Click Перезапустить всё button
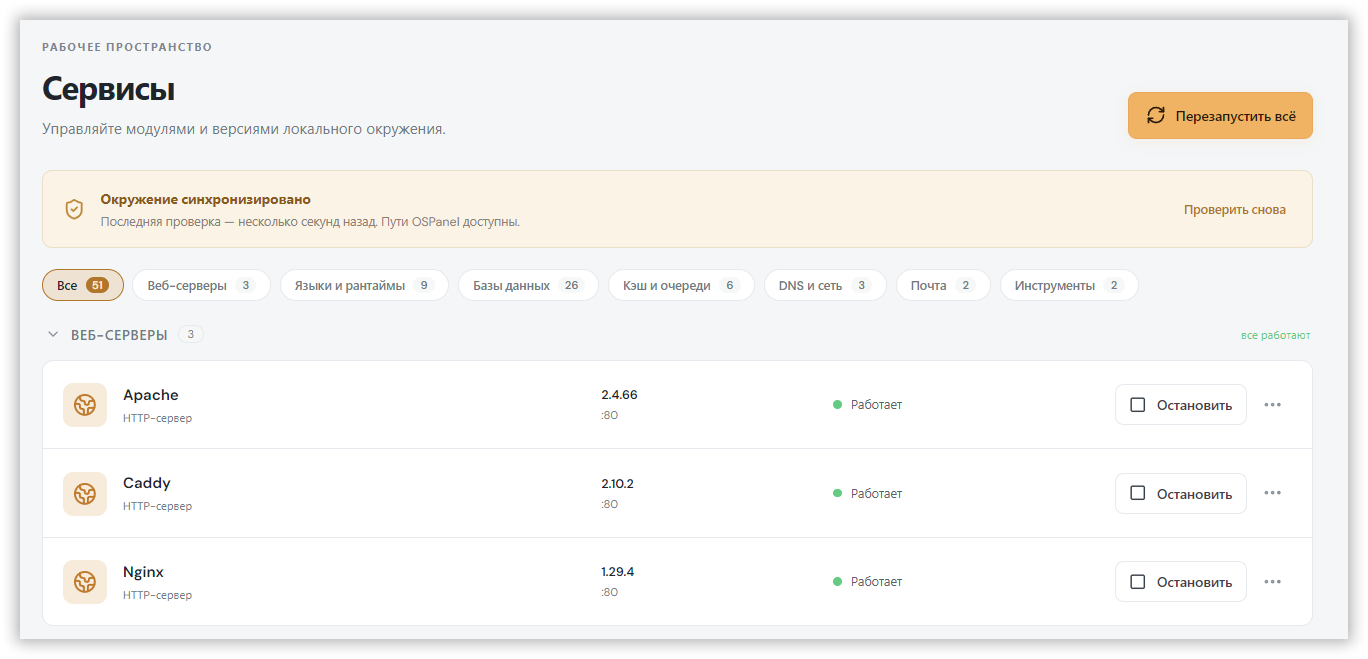This screenshot has height=659, width=1368. pyautogui.click(x=1220, y=115)
